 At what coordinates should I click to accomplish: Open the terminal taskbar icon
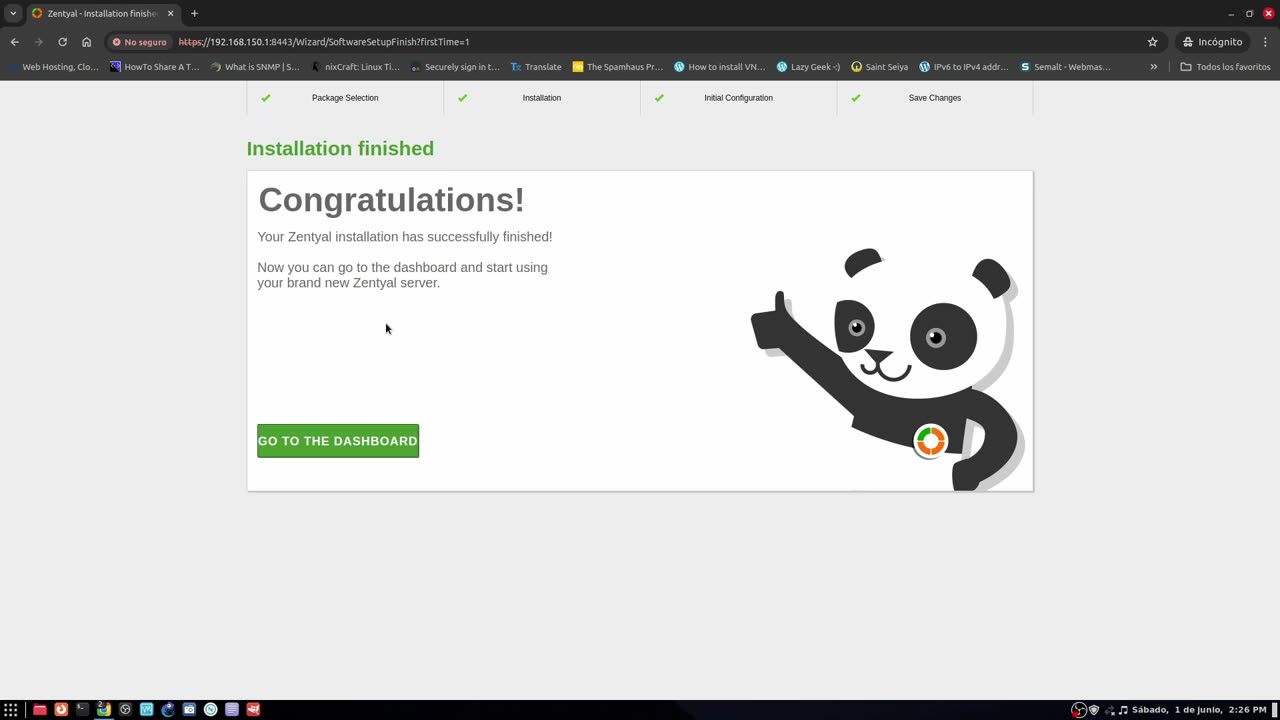coord(82,709)
